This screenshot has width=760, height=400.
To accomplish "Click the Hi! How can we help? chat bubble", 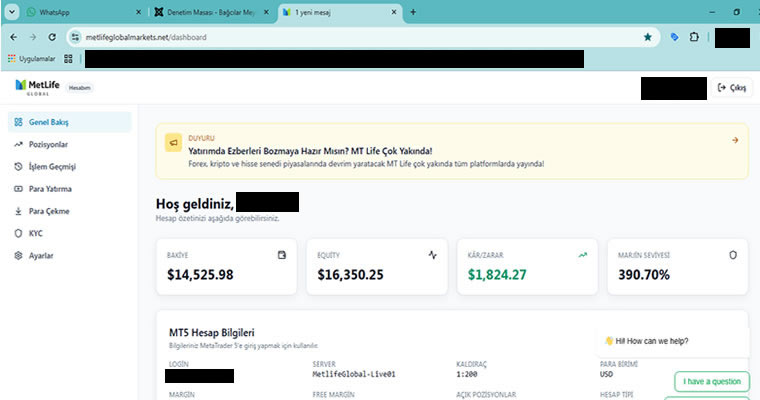I will click(673, 341).
